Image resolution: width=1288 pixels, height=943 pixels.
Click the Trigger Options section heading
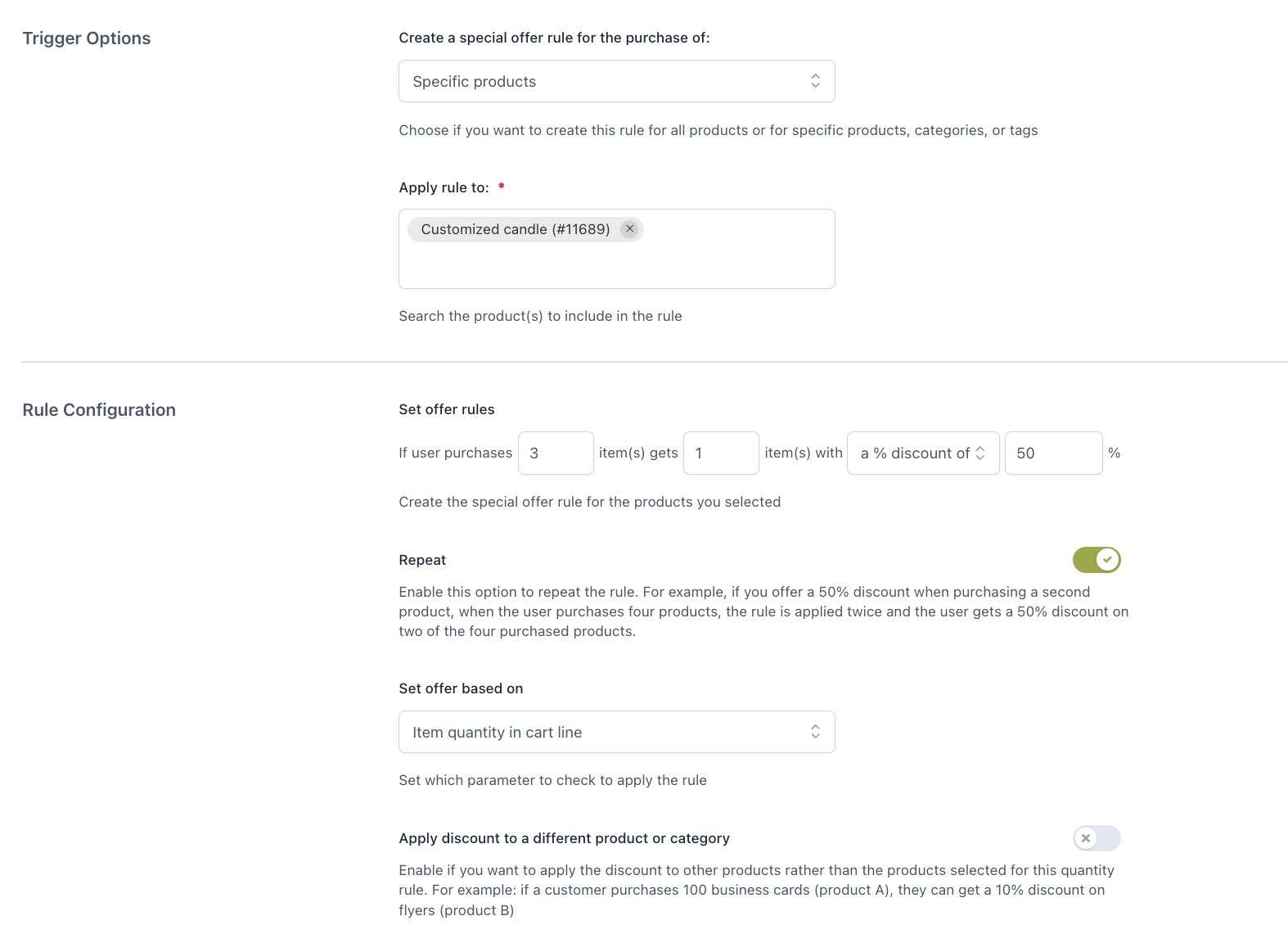click(x=87, y=38)
